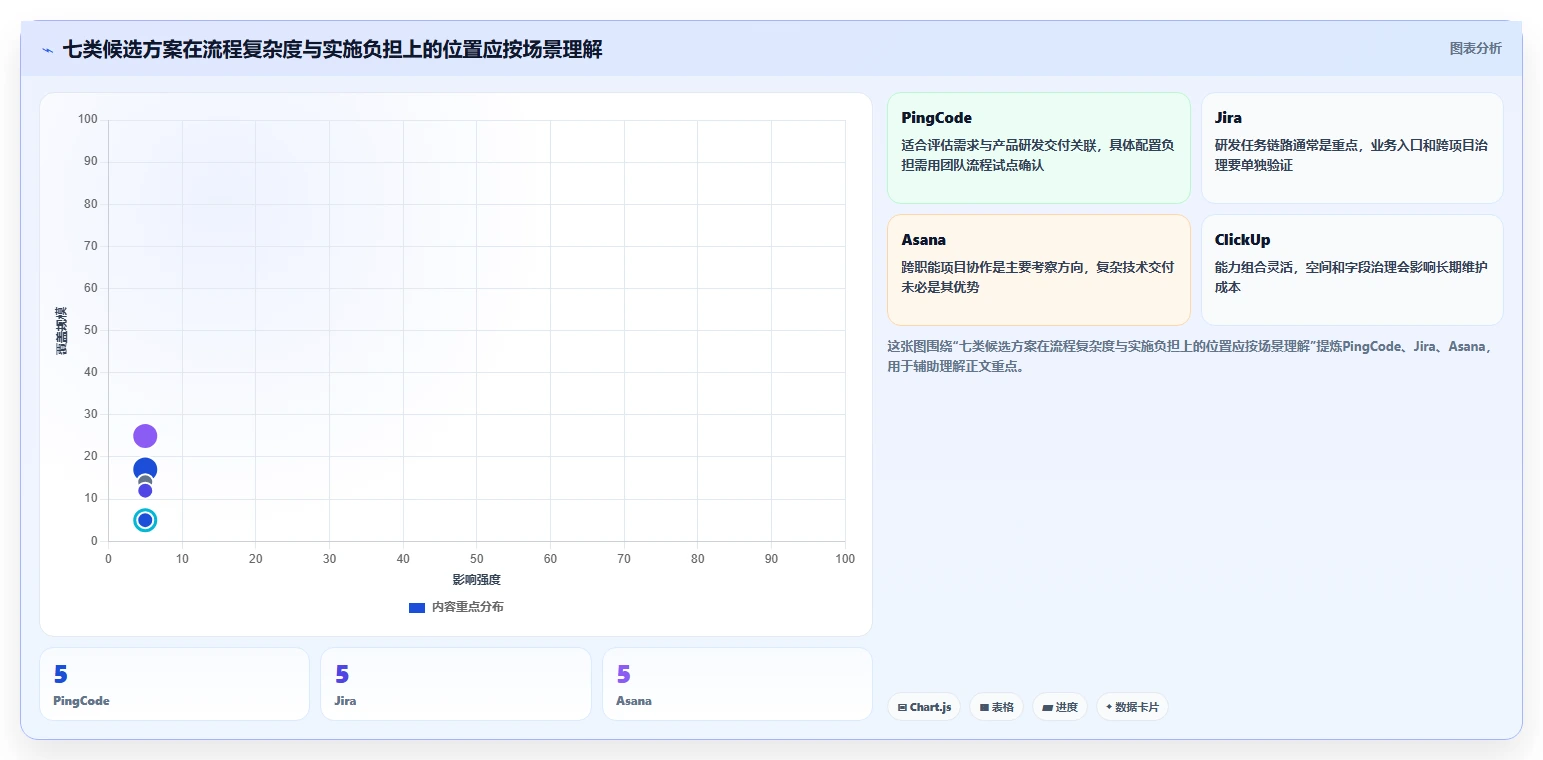Image resolution: width=1543 pixels, height=760 pixels.
Task: Select the cyan-ringed bubble near 5
Action: [145, 520]
